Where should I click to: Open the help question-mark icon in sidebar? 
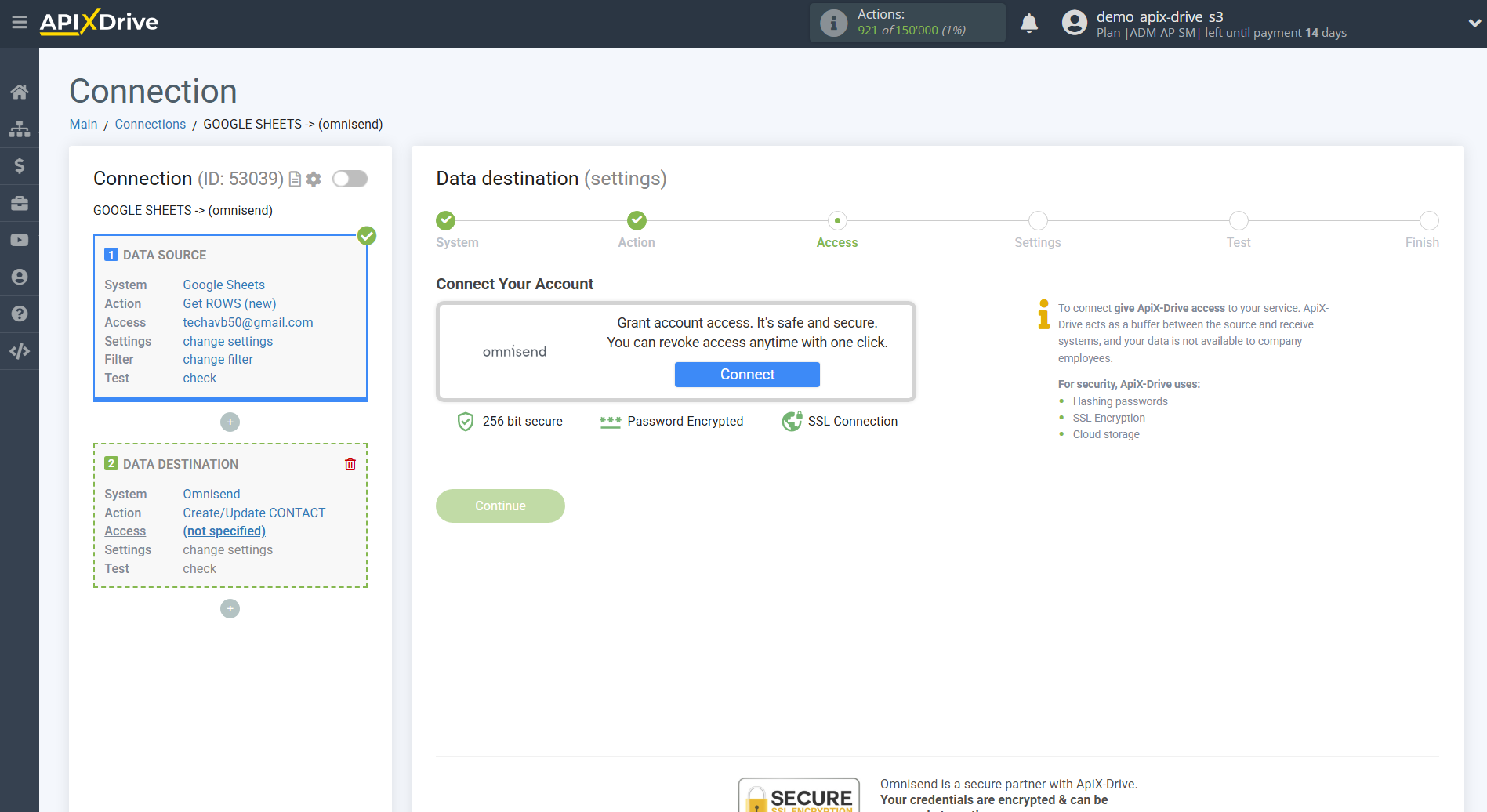click(20, 314)
